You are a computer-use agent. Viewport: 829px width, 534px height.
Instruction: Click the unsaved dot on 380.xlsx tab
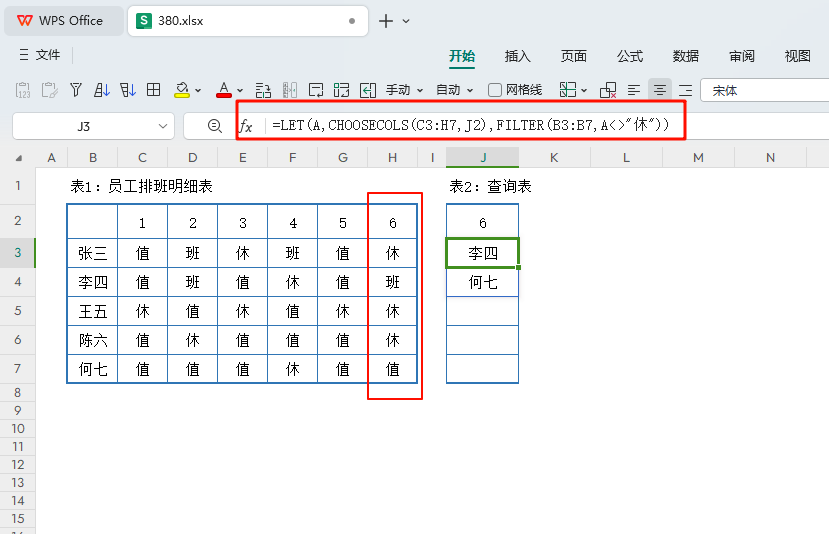[352, 21]
